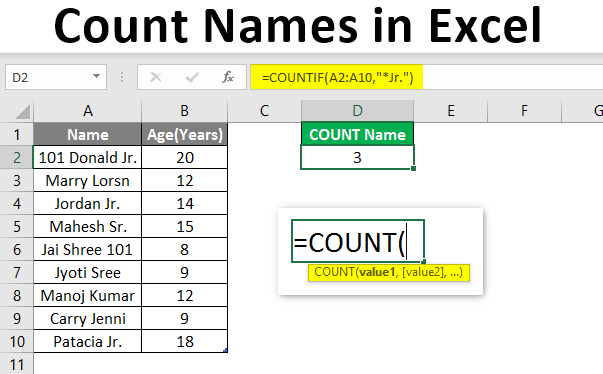
Task: Click '[value2]' in COUNT function tooltip
Action: coord(423,272)
